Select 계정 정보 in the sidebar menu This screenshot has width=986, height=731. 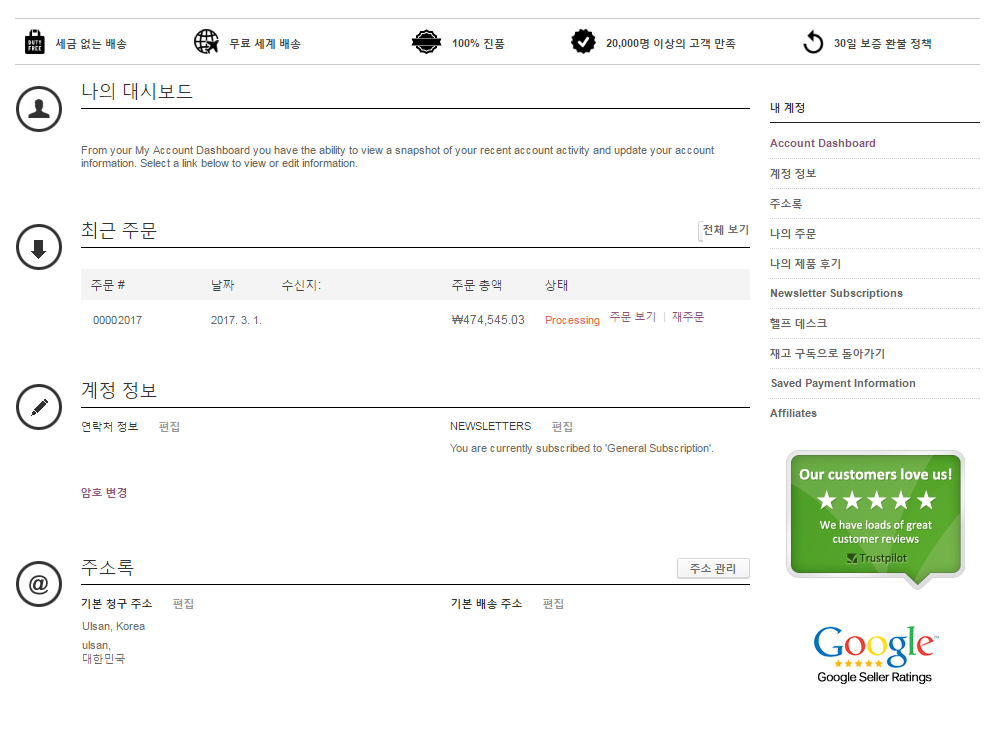point(793,174)
